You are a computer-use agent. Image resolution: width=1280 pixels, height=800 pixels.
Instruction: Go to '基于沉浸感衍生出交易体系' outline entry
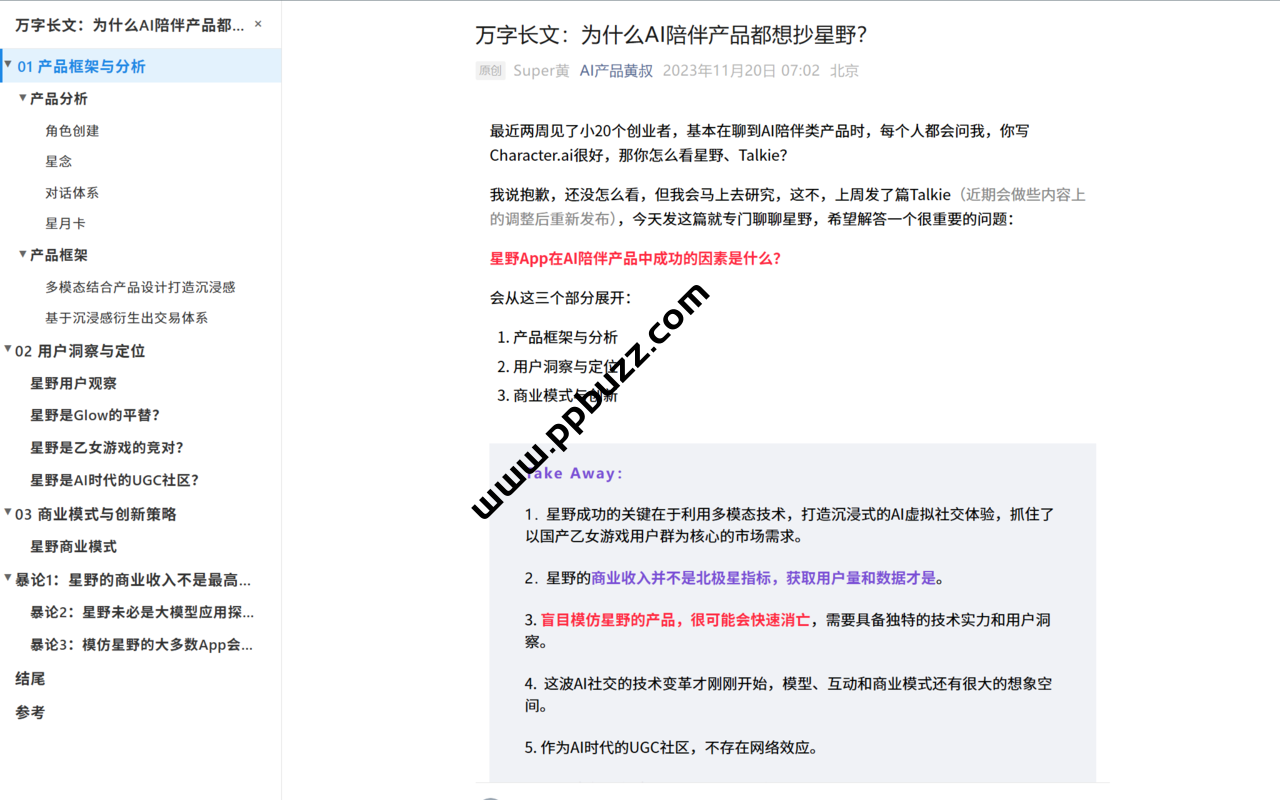point(126,318)
